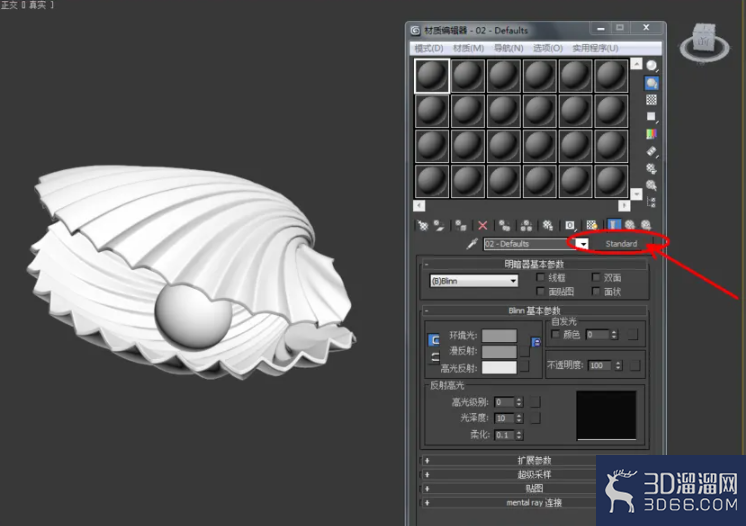This screenshot has height=526, width=746.
Task: Click the 高光级别 map button
Action: pyautogui.click(x=535, y=402)
